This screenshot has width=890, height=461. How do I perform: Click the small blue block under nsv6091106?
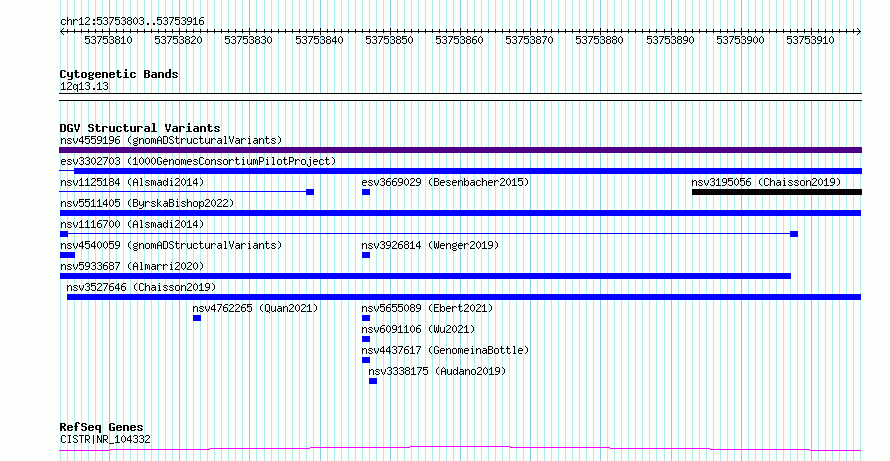click(x=366, y=339)
